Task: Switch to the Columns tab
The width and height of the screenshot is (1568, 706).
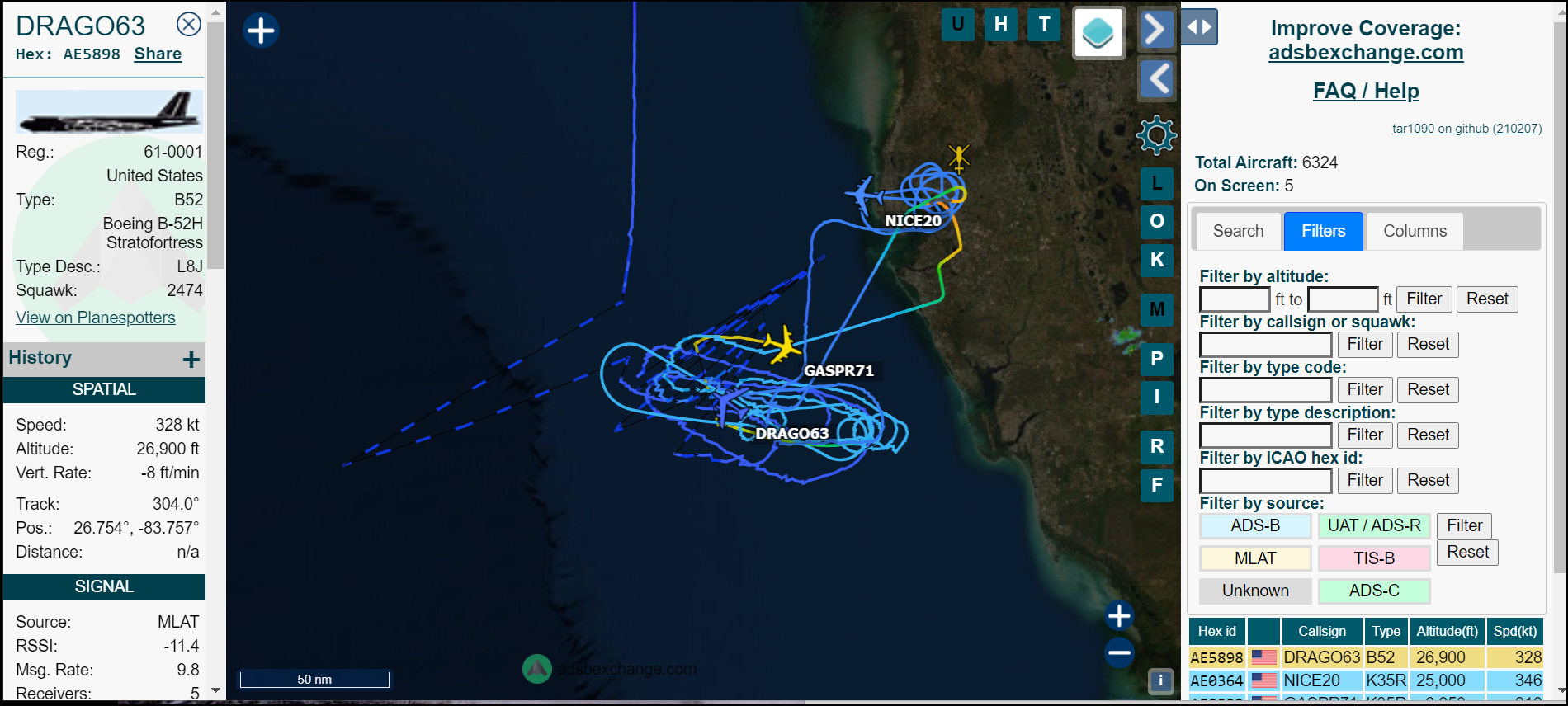Action: coord(1415,231)
